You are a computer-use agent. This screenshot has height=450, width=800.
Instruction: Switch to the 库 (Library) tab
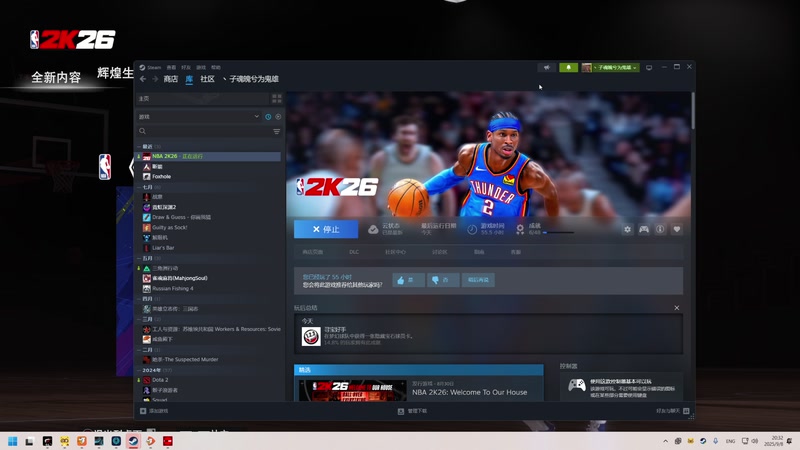tap(189, 79)
